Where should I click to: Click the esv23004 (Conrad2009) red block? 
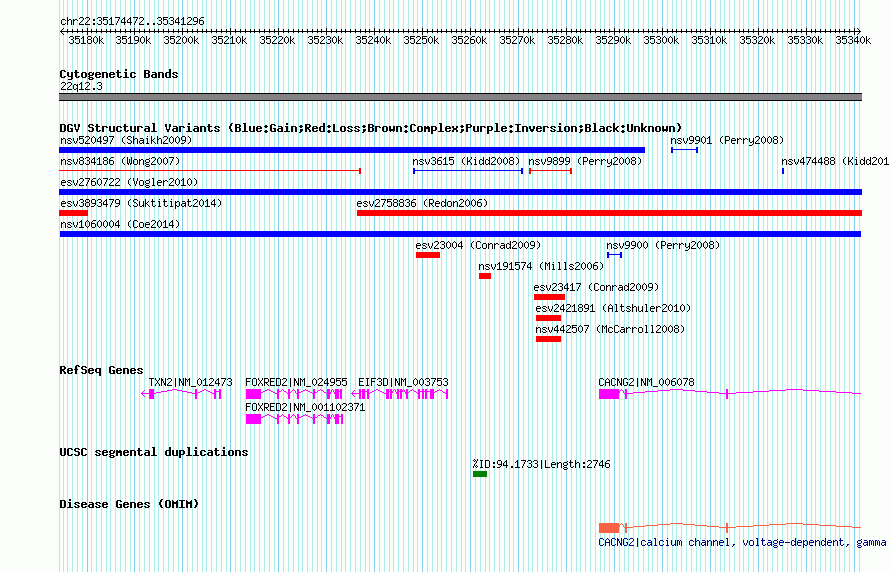coord(428,255)
